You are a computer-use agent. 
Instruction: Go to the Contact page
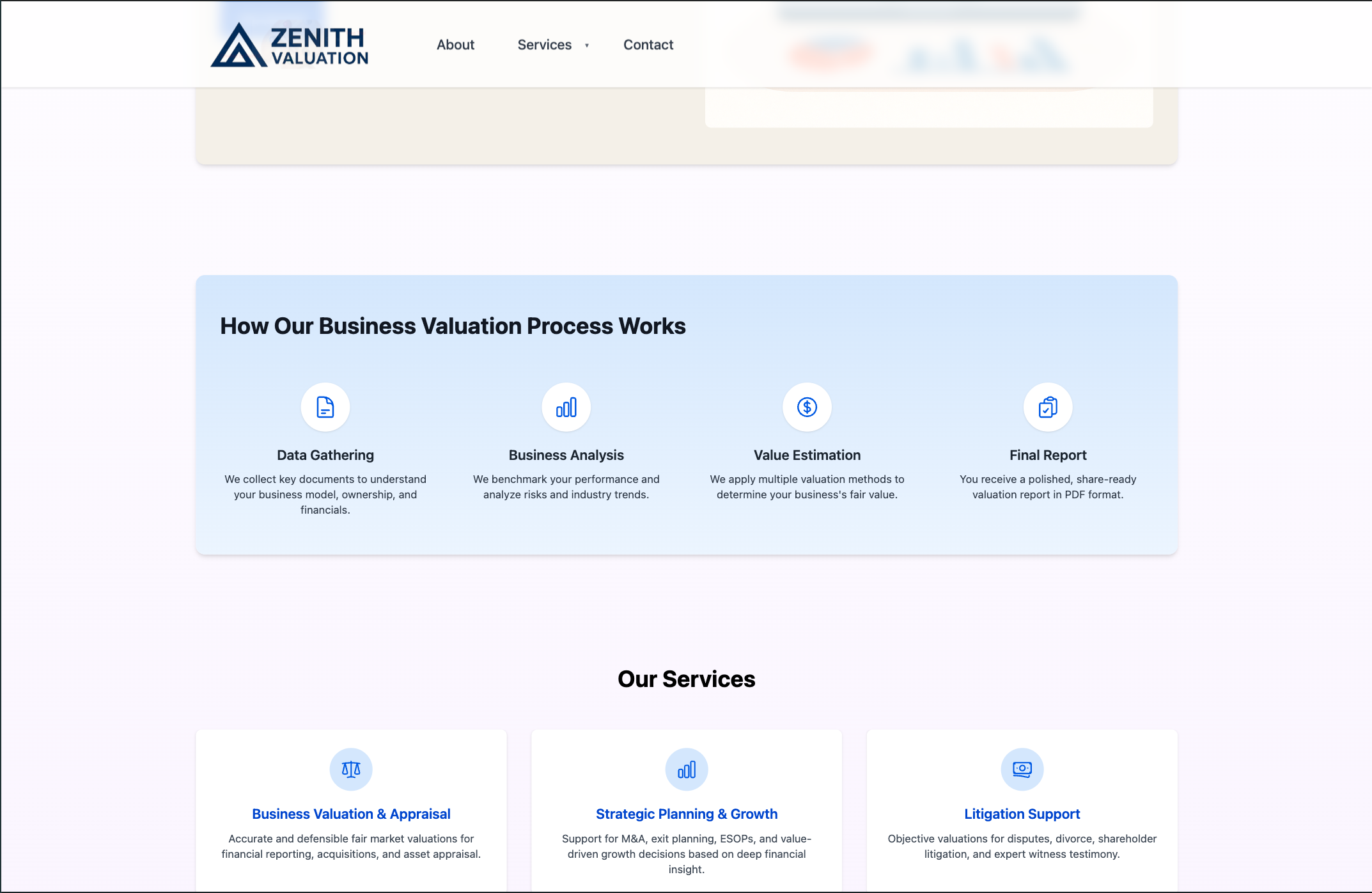point(648,45)
